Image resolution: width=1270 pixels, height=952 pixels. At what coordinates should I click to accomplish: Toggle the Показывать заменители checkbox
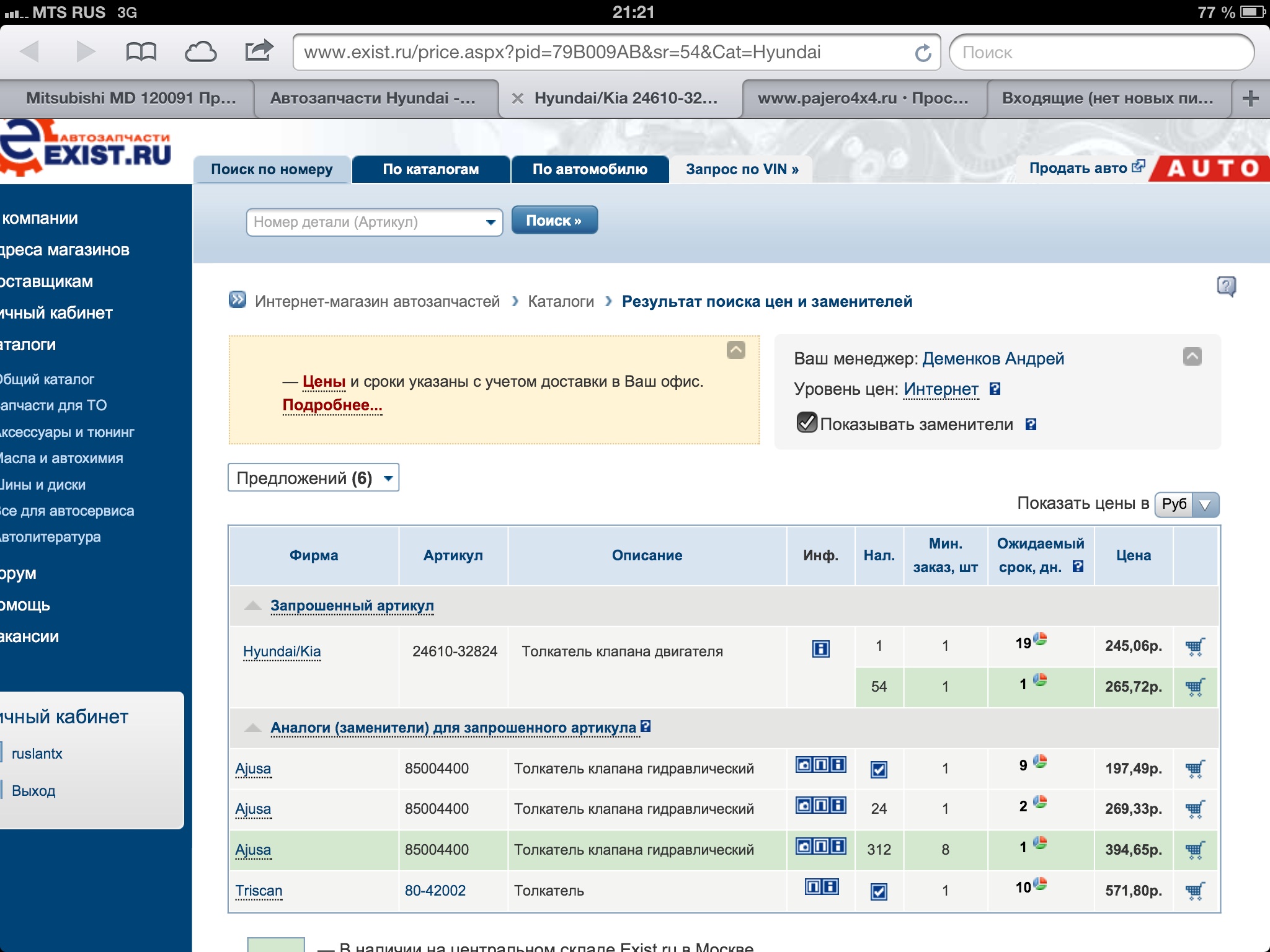806,423
